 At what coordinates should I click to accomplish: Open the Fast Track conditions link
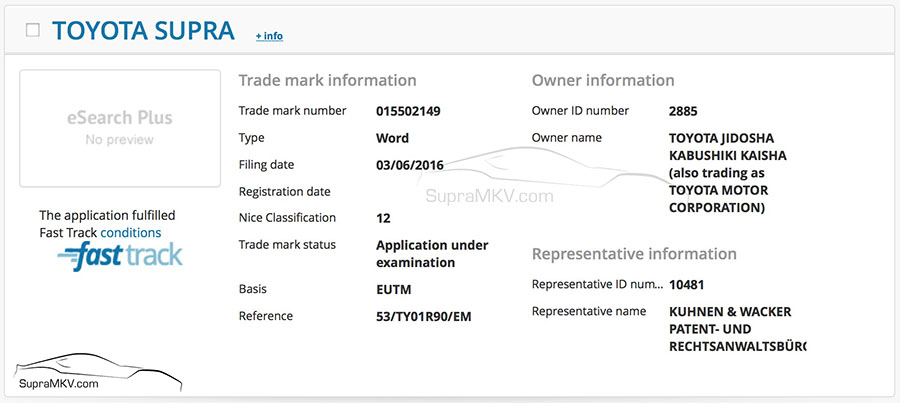click(x=130, y=232)
